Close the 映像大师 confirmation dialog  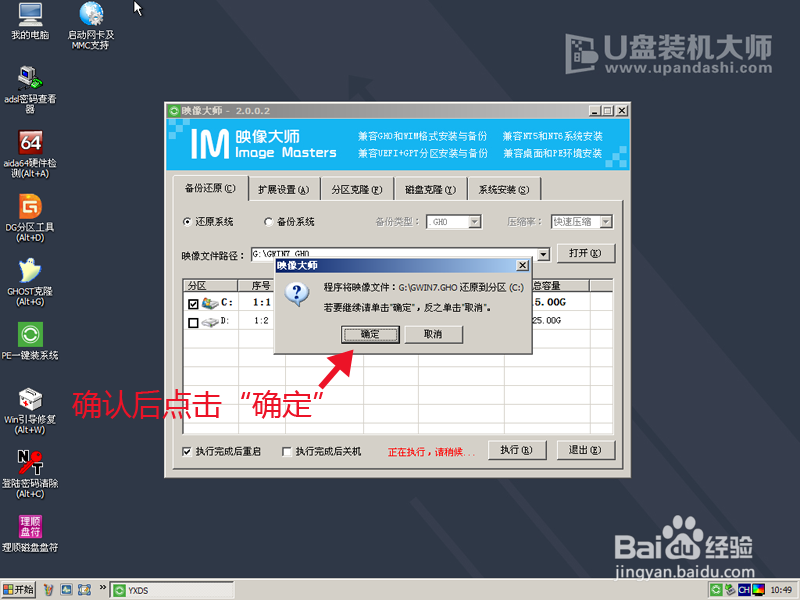(522, 265)
